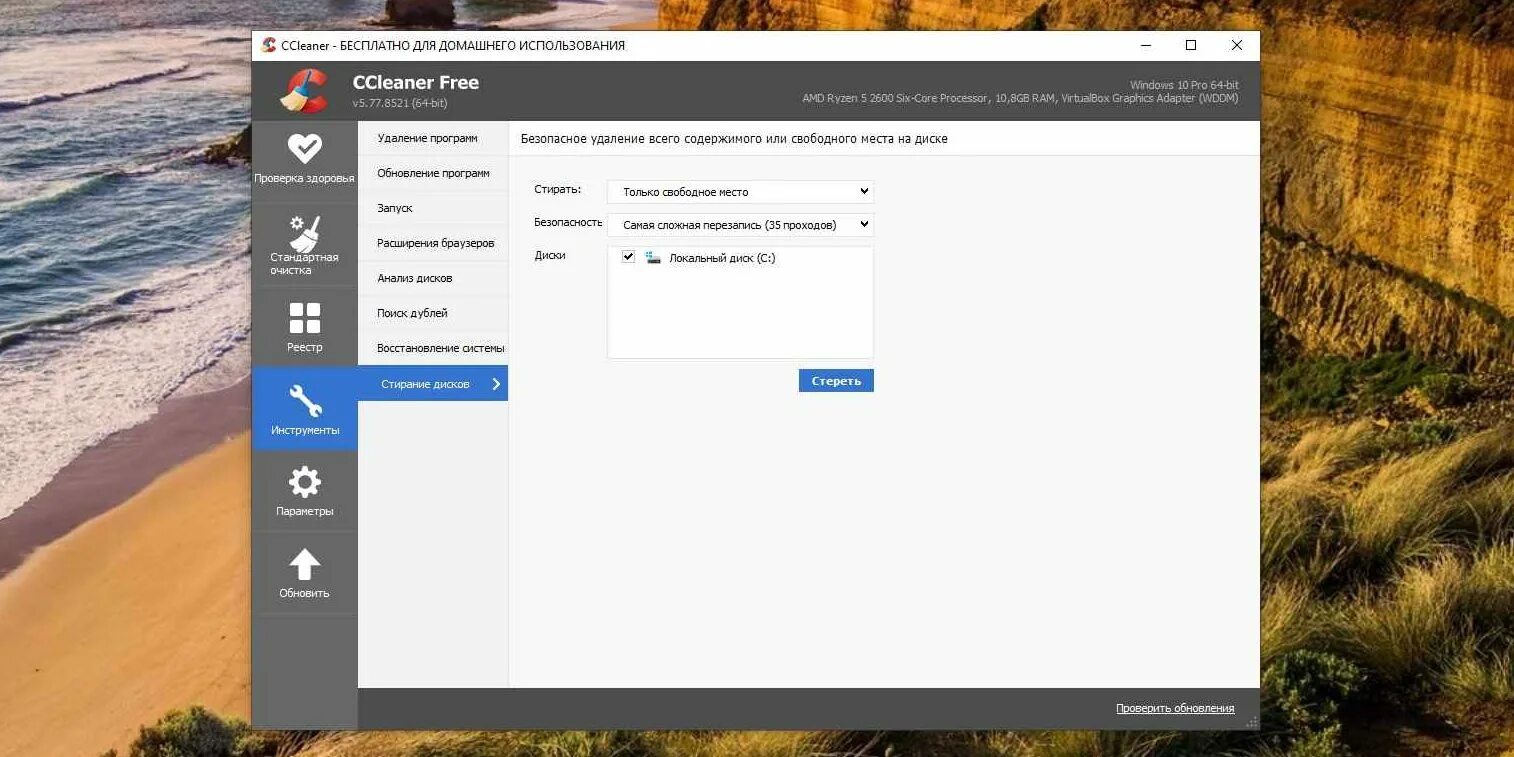Select the Запуск menu item

pyautogui.click(x=433, y=208)
